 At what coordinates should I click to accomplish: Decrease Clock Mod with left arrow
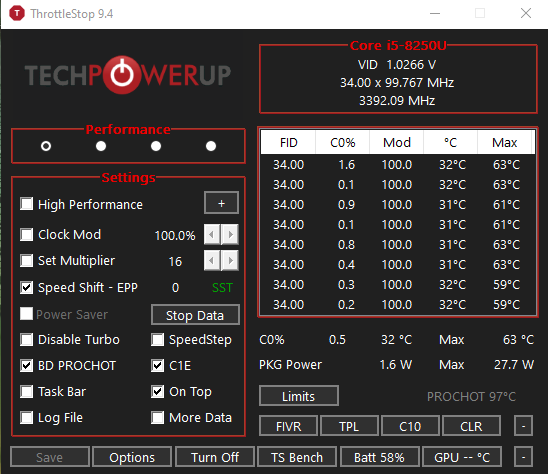(212, 234)
